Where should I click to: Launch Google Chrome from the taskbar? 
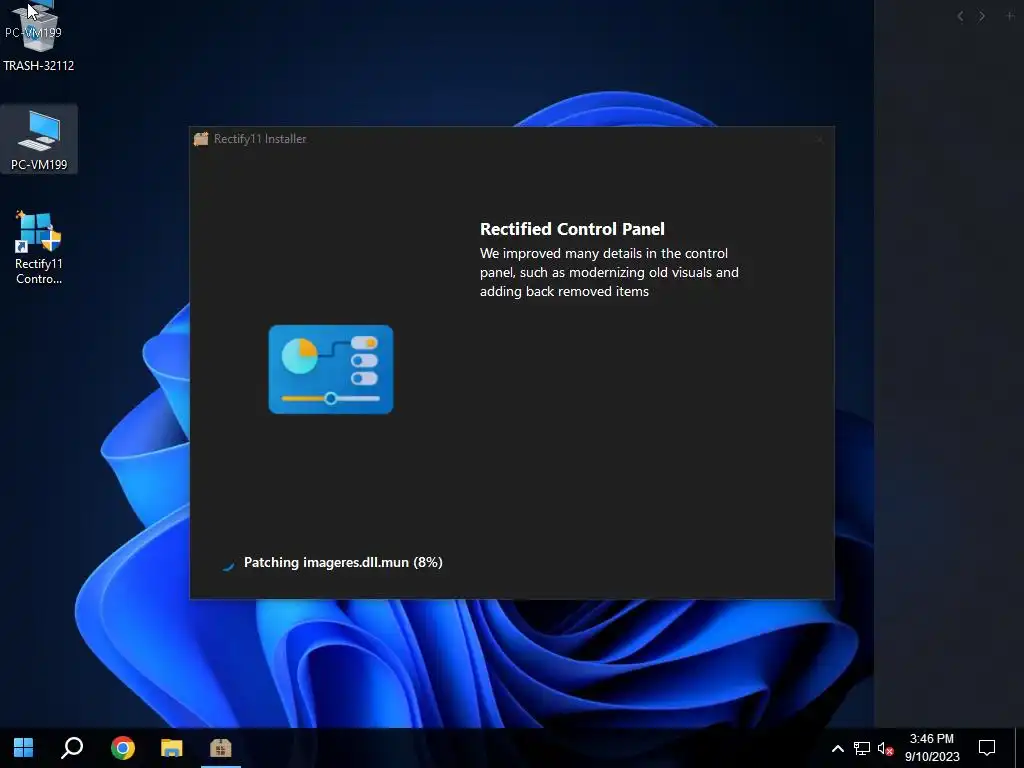(123, 748)
